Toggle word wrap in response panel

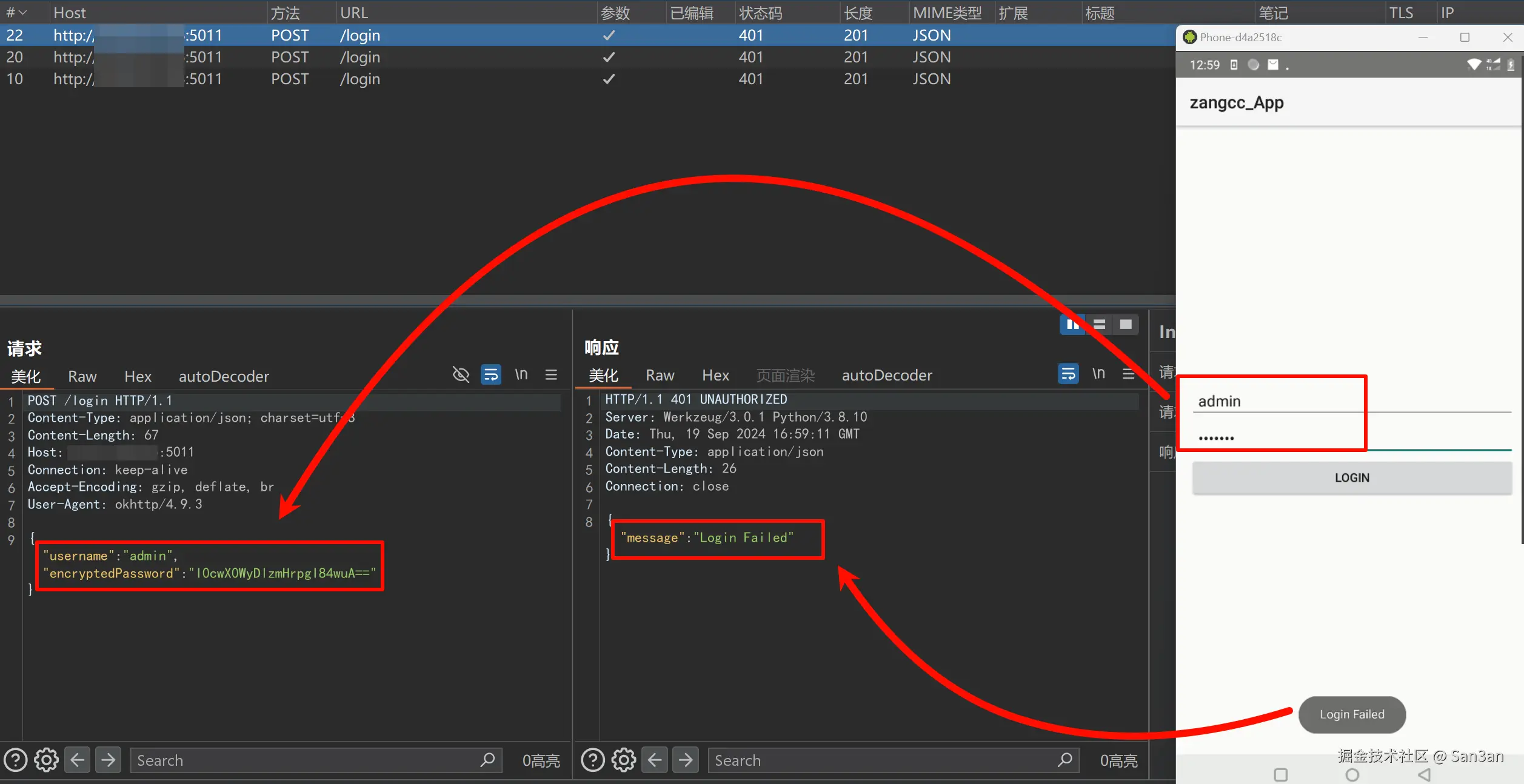pos(1068,374)
